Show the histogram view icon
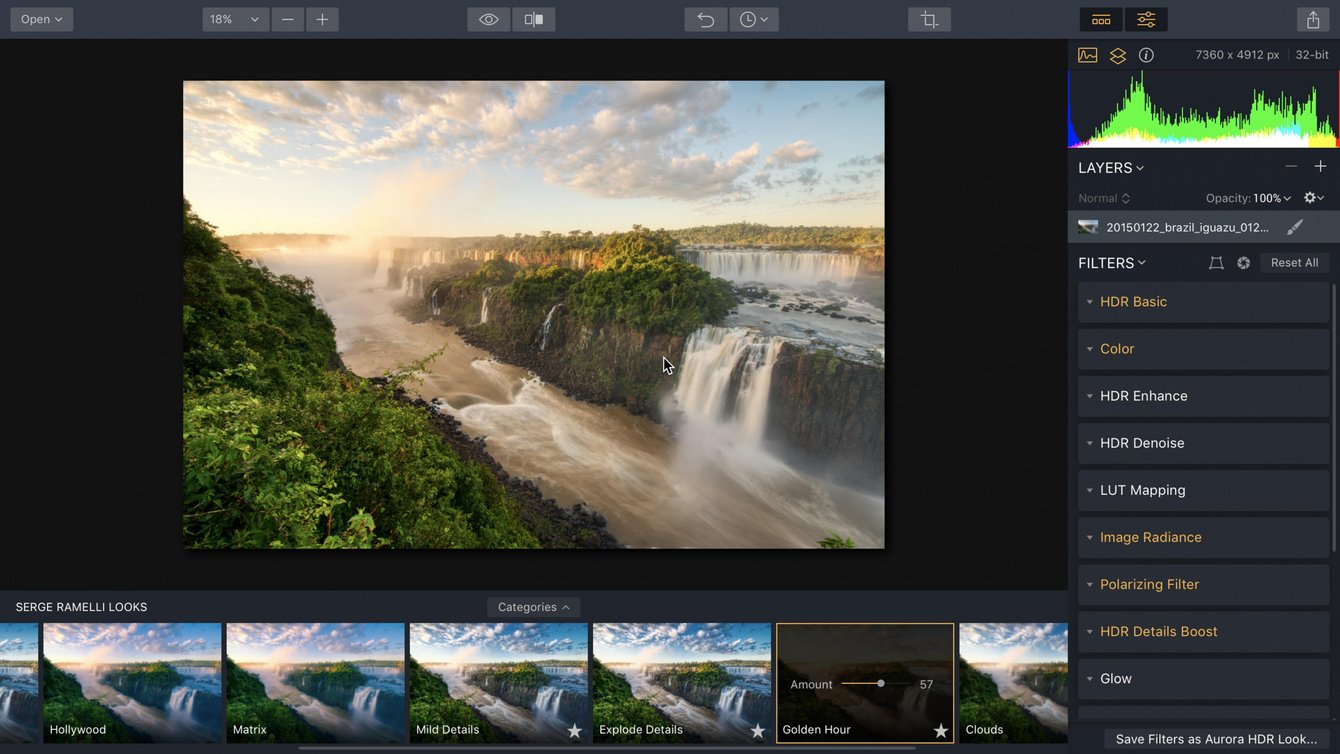 coord(1088,55)
